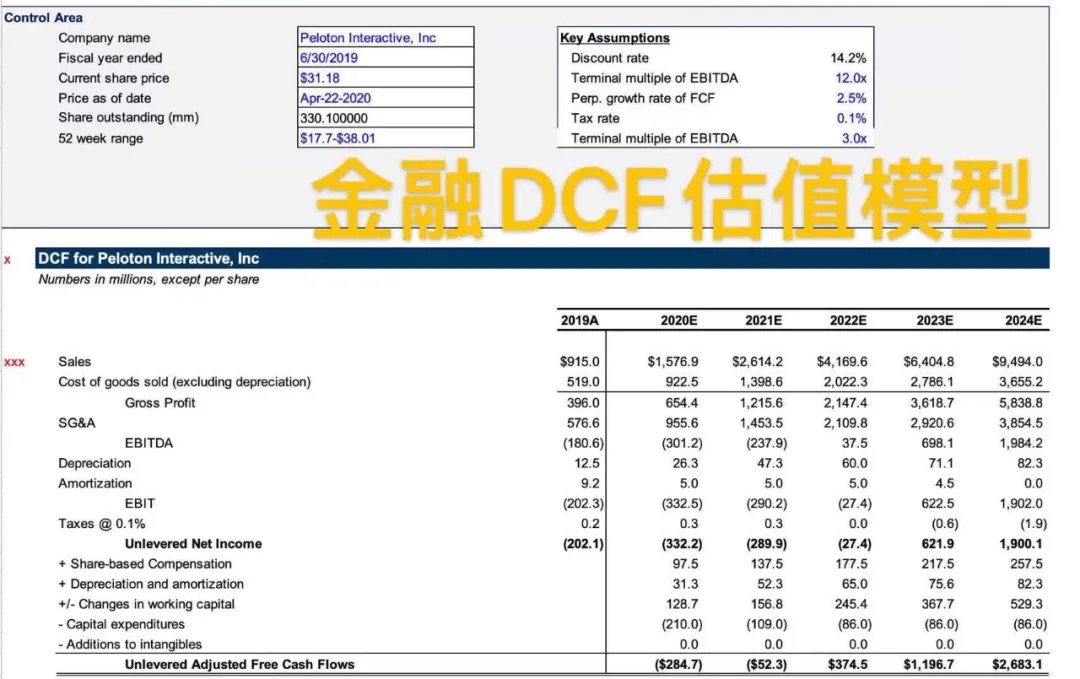Select the terminal multiple value 3.0x
The height and width of the screenshot is (679, 1080).
pos(854,138)
